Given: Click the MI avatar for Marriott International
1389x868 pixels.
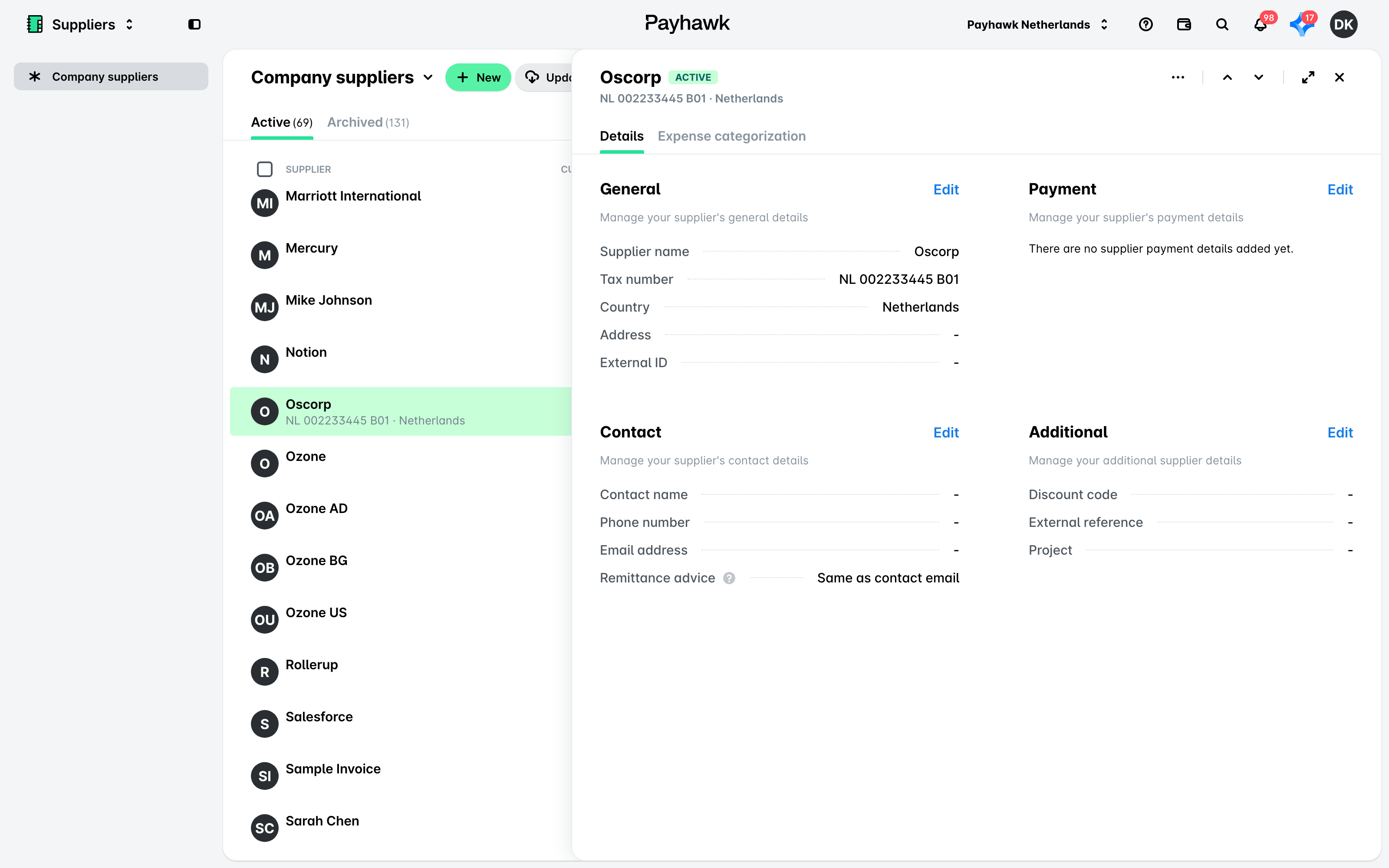Looking at the screenshot, I should tap(265, 203).
